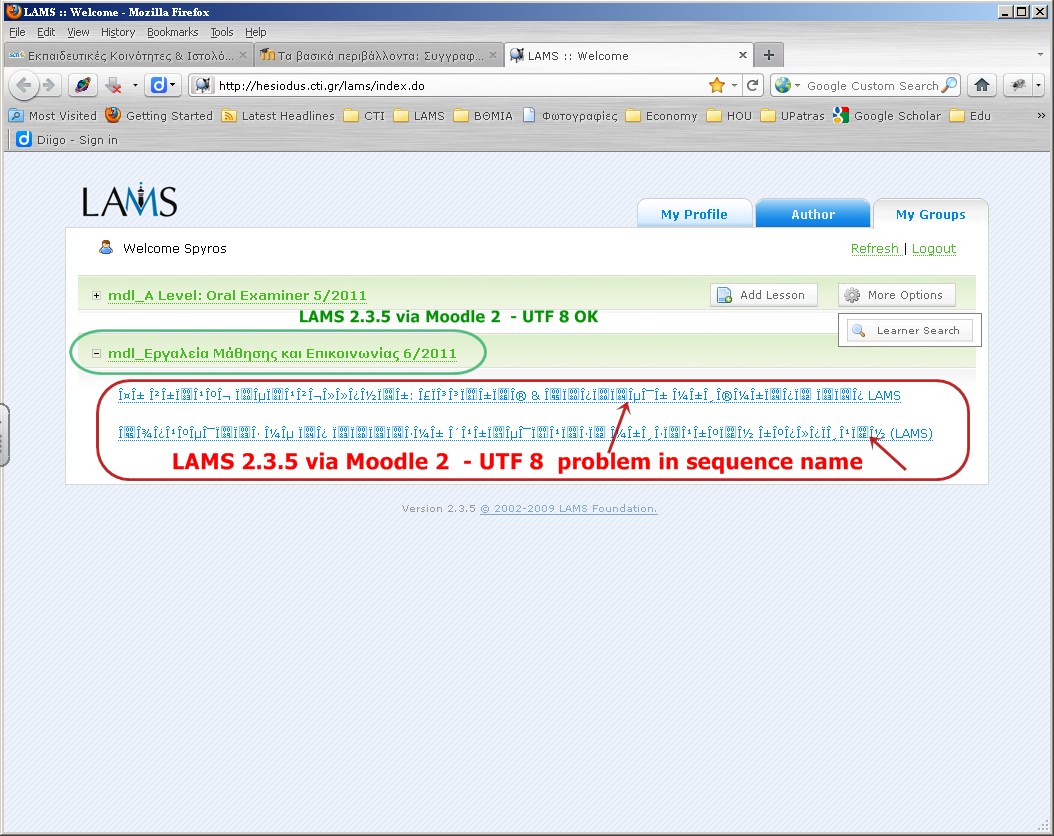This screenshot has width=1054, height=836.
Task: Expand the mdl_A Level group
Action: (x=97, y=295)
